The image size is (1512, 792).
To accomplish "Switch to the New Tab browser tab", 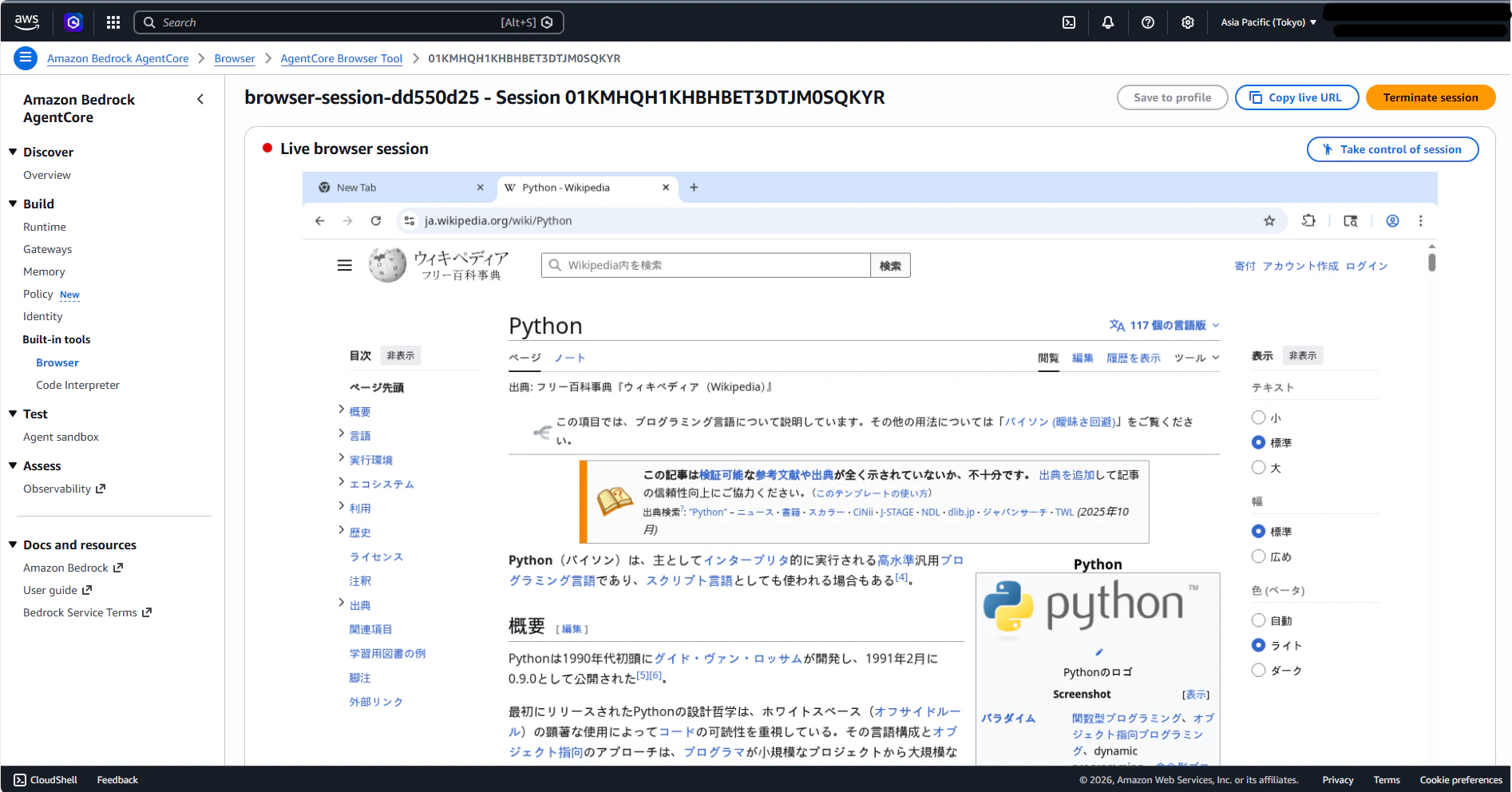I will click(399, 188).
